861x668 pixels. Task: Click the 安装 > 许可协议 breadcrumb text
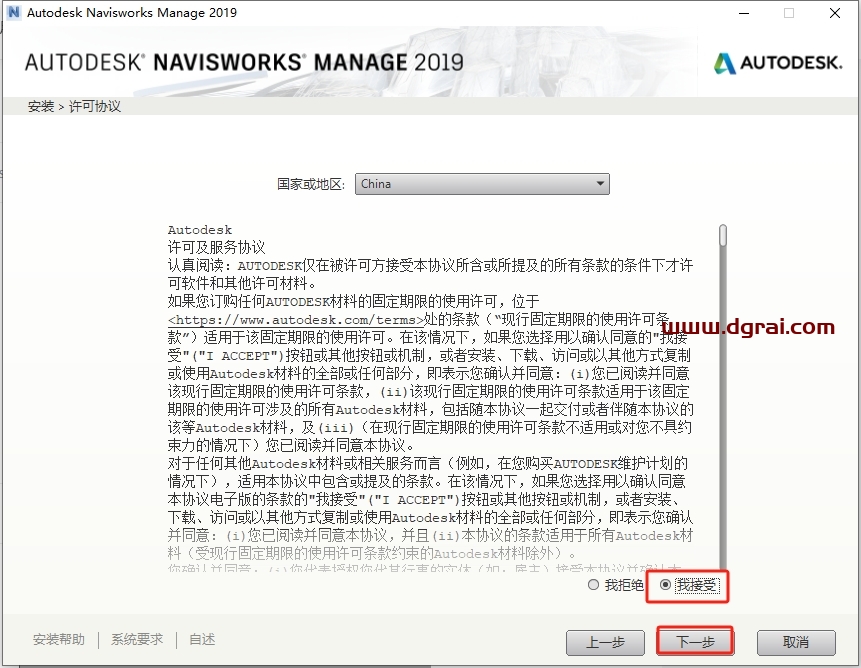point(74,106)
